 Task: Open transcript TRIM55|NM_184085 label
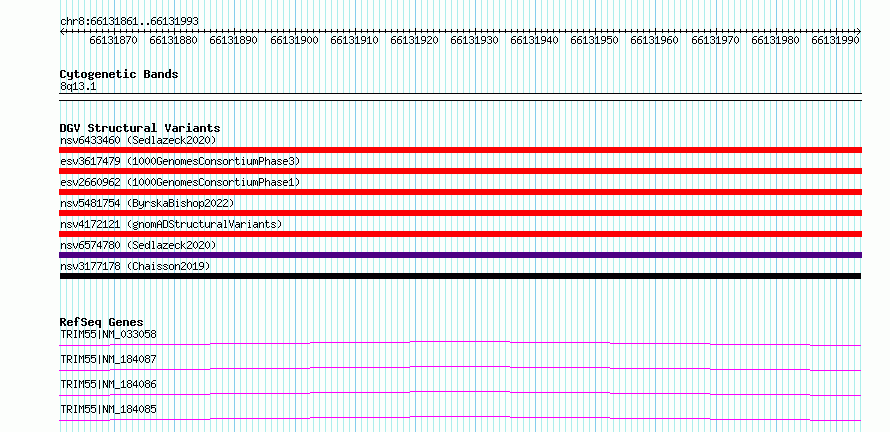point(108,409)
